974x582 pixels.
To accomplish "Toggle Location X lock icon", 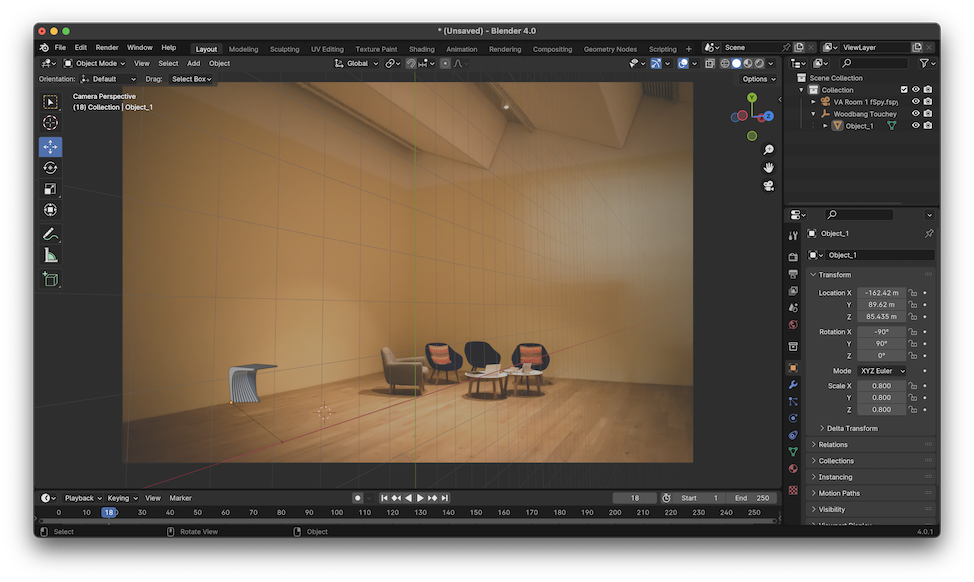I will point(913,293).
